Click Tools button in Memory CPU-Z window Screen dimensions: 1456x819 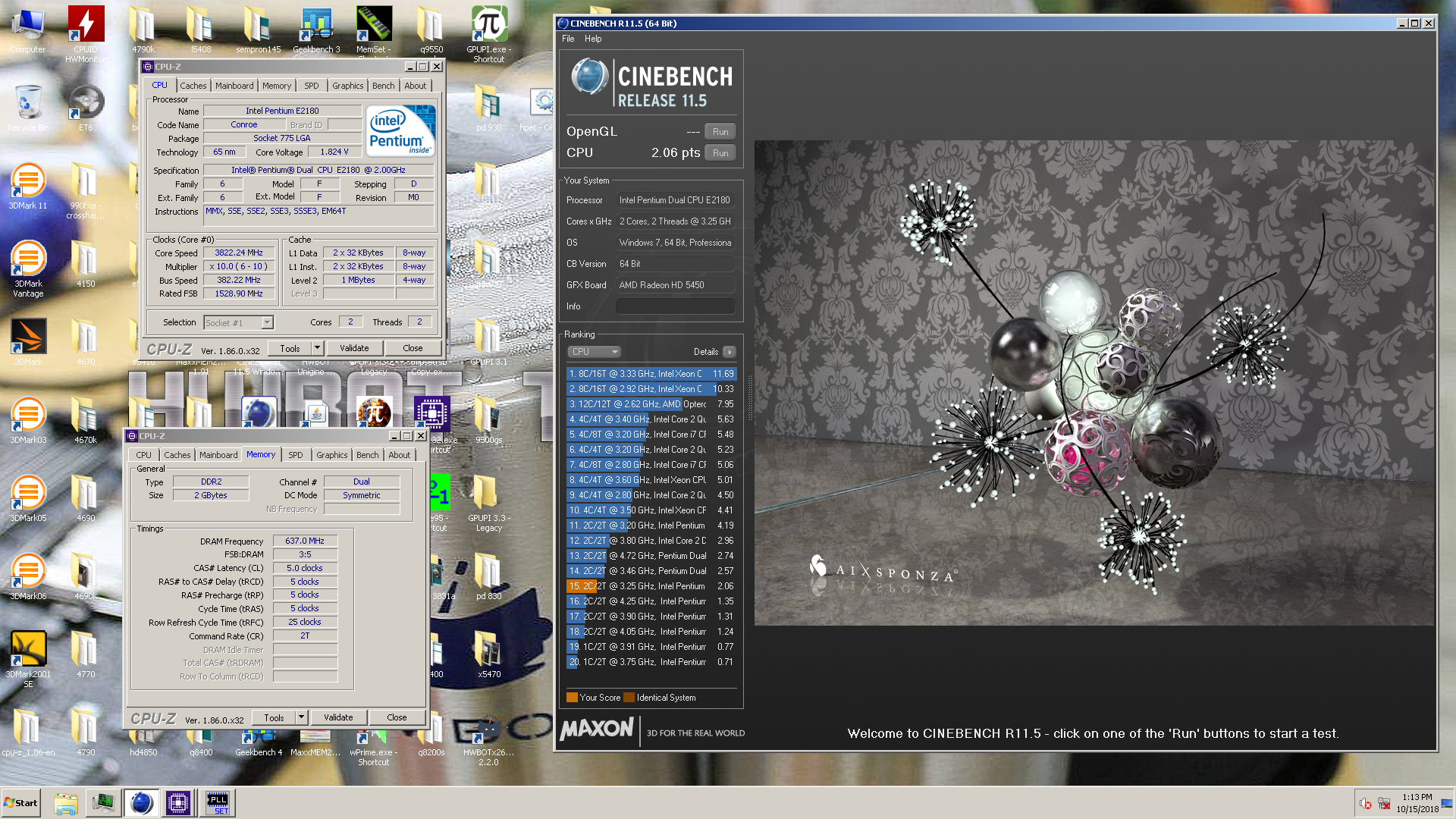274,718
